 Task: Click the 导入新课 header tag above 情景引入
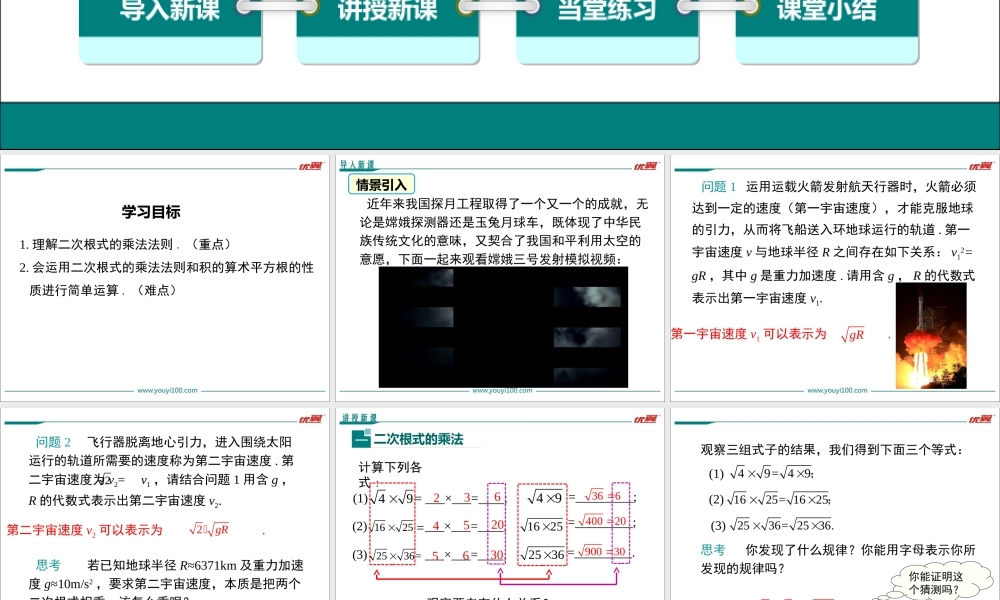tap(357, 164)
